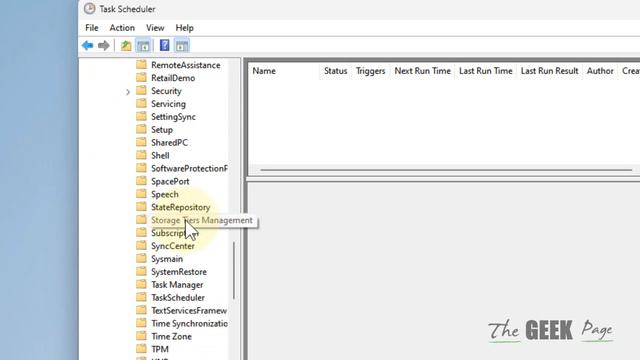Select the Sysmain tree label

[167, 259]
